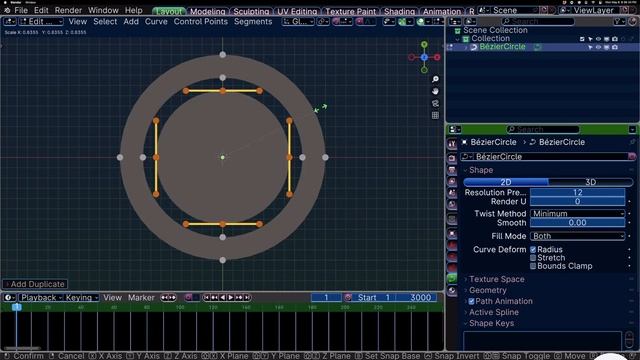Open the Twist Method dropdown
Viewport: 640px width, 360px height.
[x=577, y=213]
